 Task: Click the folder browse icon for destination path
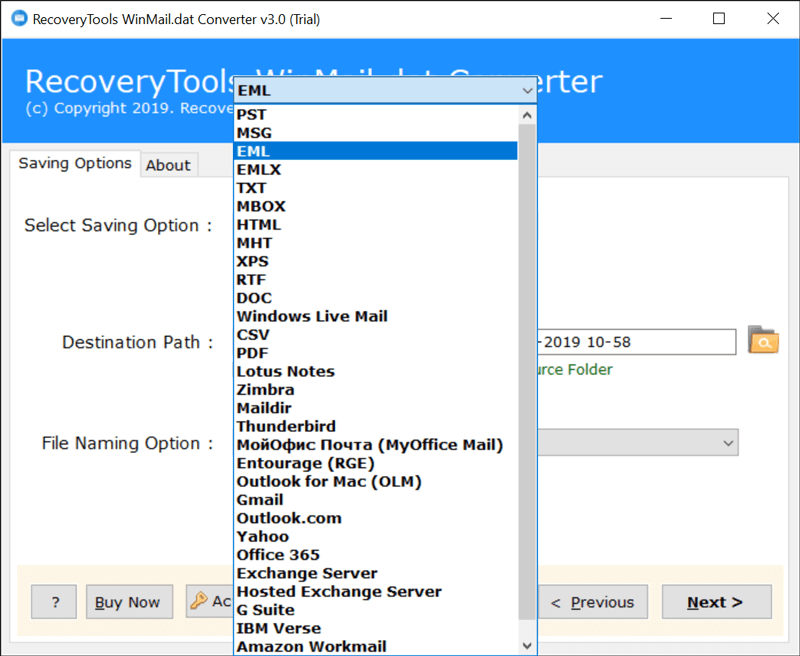coord(763,340)
